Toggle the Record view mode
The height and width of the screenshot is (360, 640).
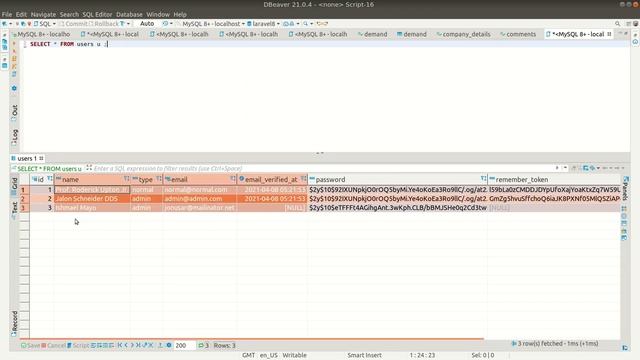15,324
